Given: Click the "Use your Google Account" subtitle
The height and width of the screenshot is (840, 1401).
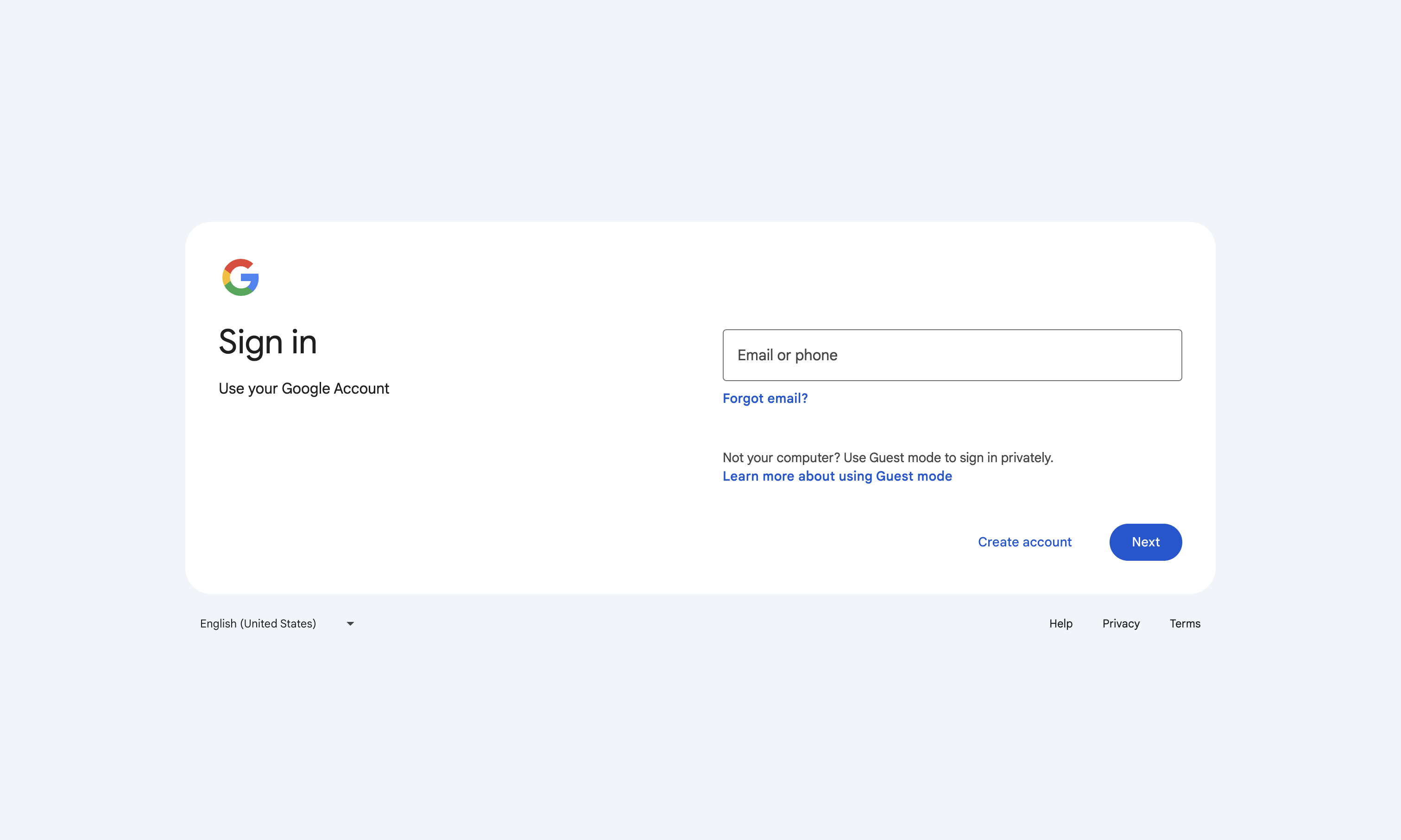Looking at the screenshot, I should coord(303,389).
